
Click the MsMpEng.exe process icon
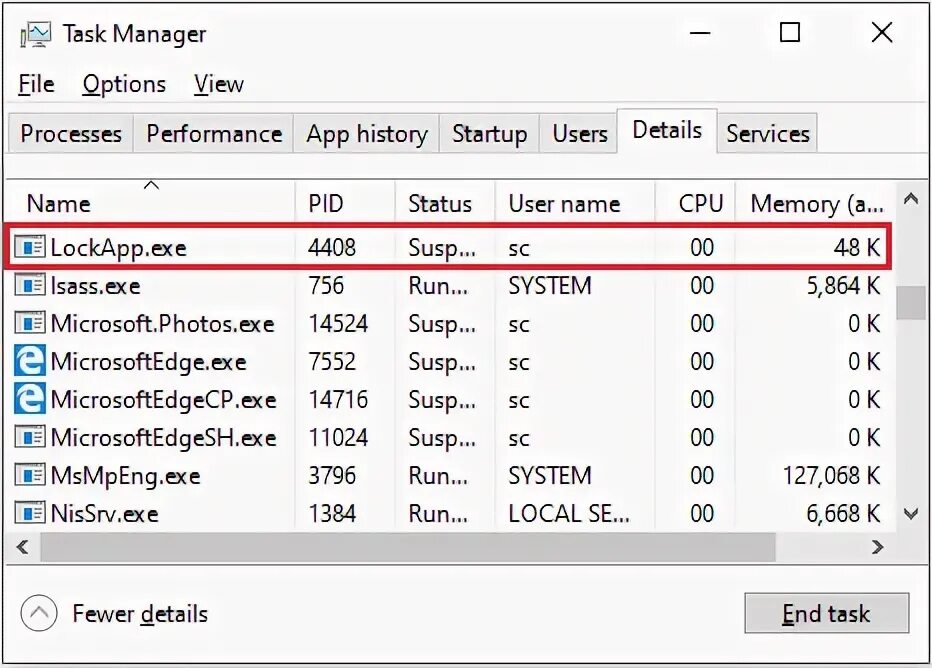click(x=31, y=476)
